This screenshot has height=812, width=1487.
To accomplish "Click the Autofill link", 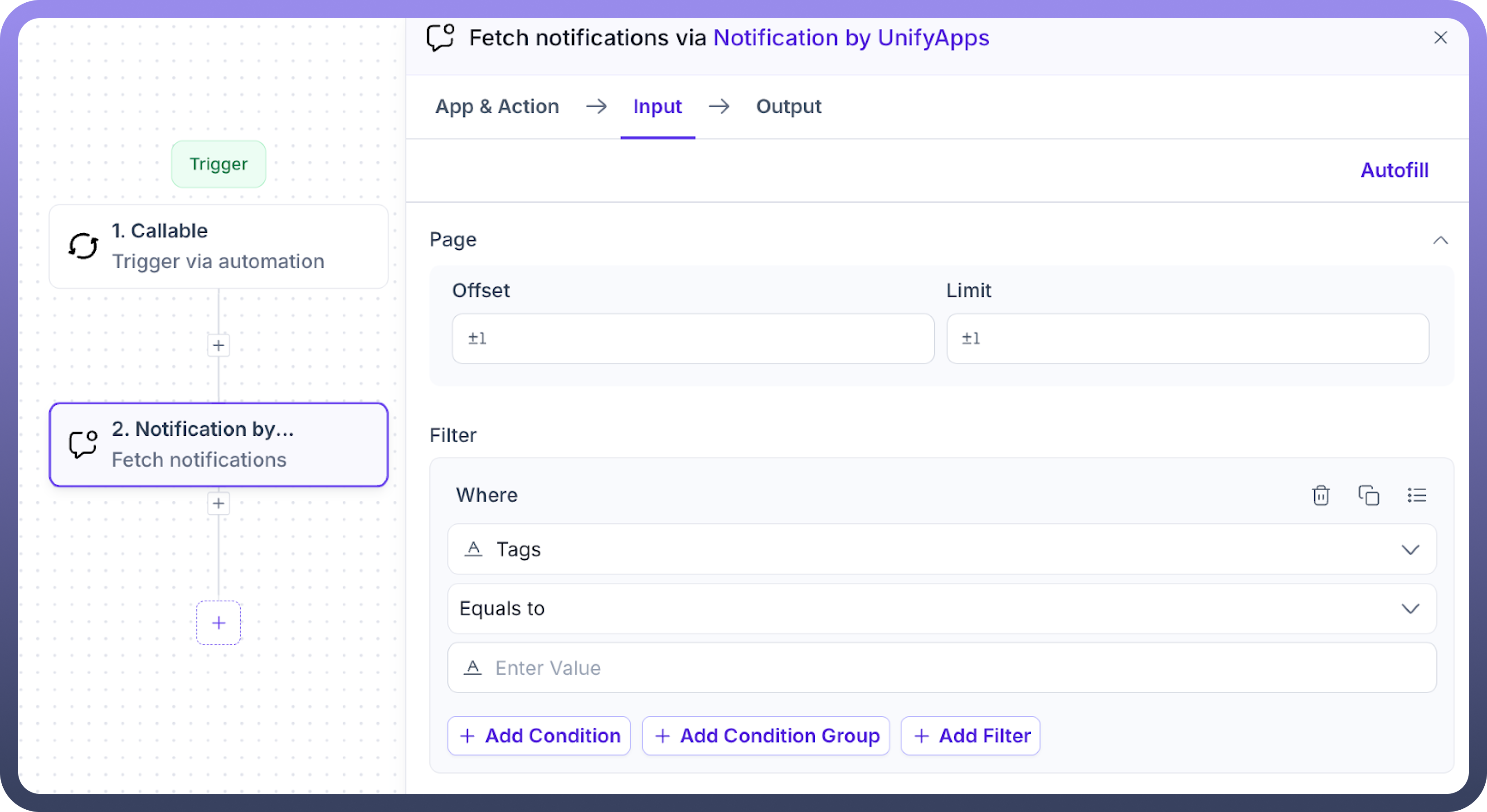I will coord(1394,169).
